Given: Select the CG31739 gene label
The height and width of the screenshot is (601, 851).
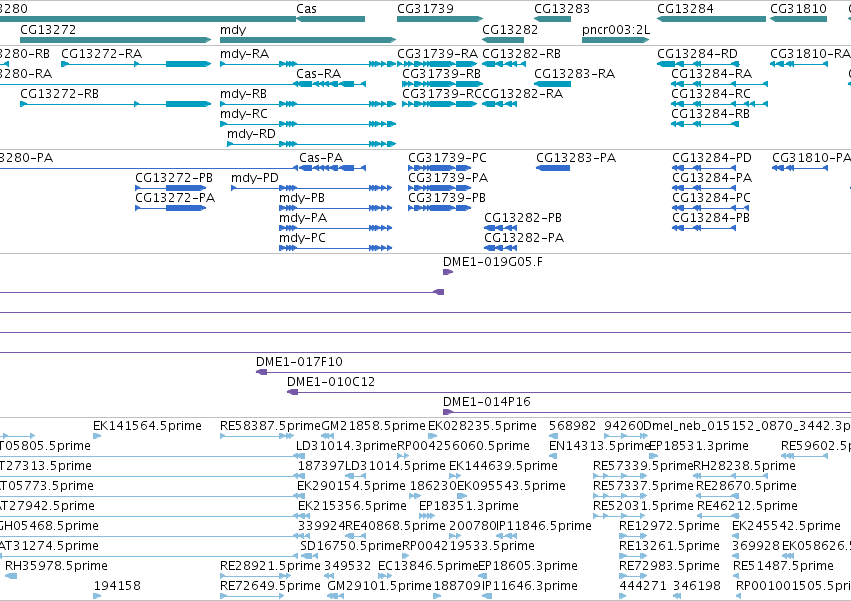Looking at the screenshot, I should 425,9.
